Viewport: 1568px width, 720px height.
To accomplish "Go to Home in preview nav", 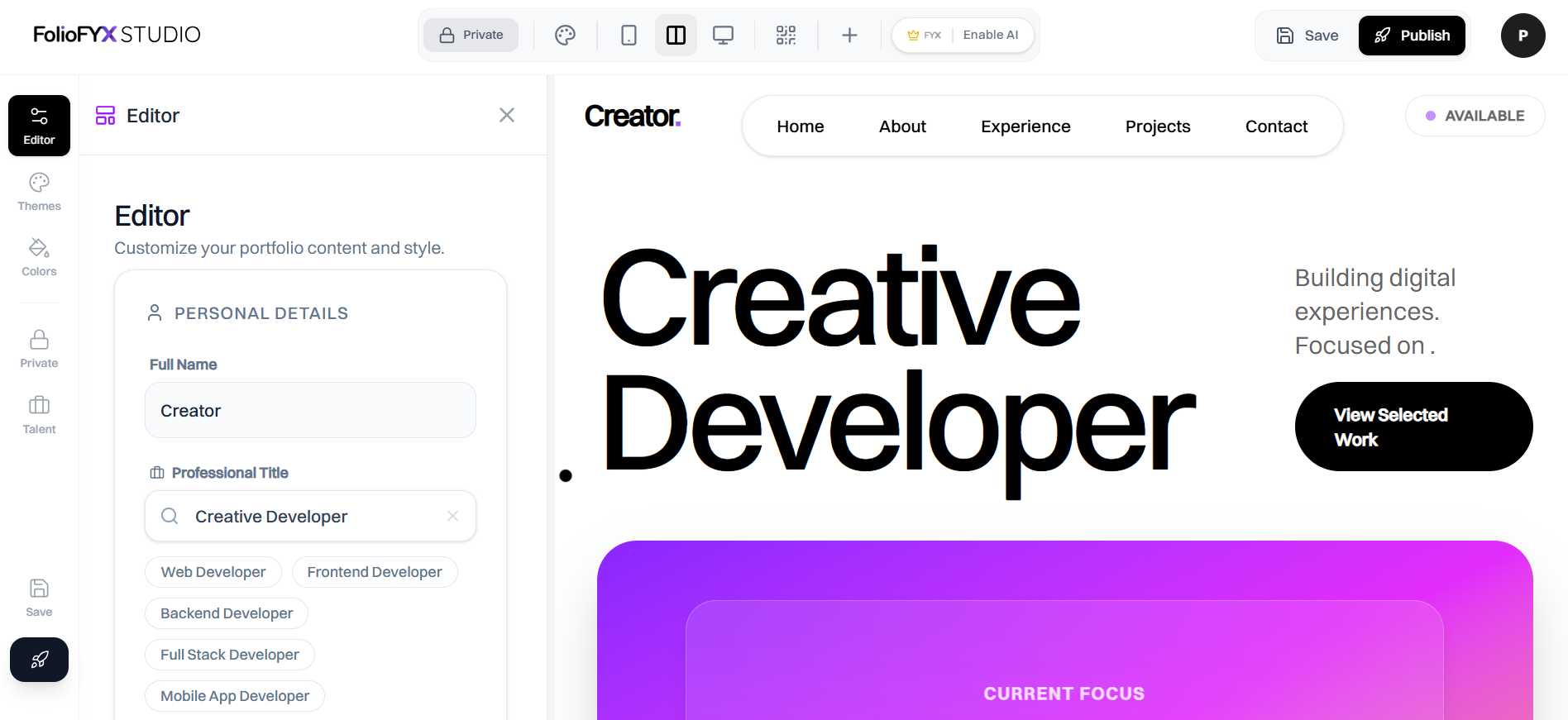I will pyautogui.click(x=801, y=126).
